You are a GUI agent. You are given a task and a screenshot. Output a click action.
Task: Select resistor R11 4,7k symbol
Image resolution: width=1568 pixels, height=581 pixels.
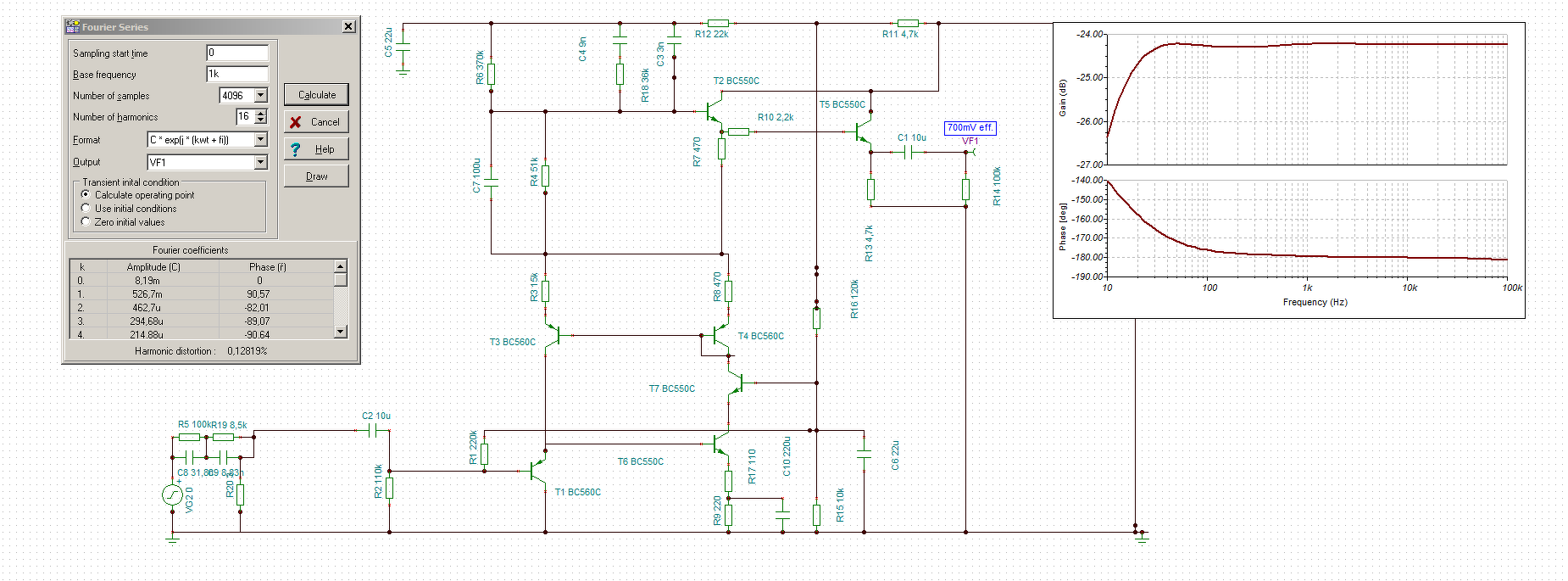pos(908,24)
